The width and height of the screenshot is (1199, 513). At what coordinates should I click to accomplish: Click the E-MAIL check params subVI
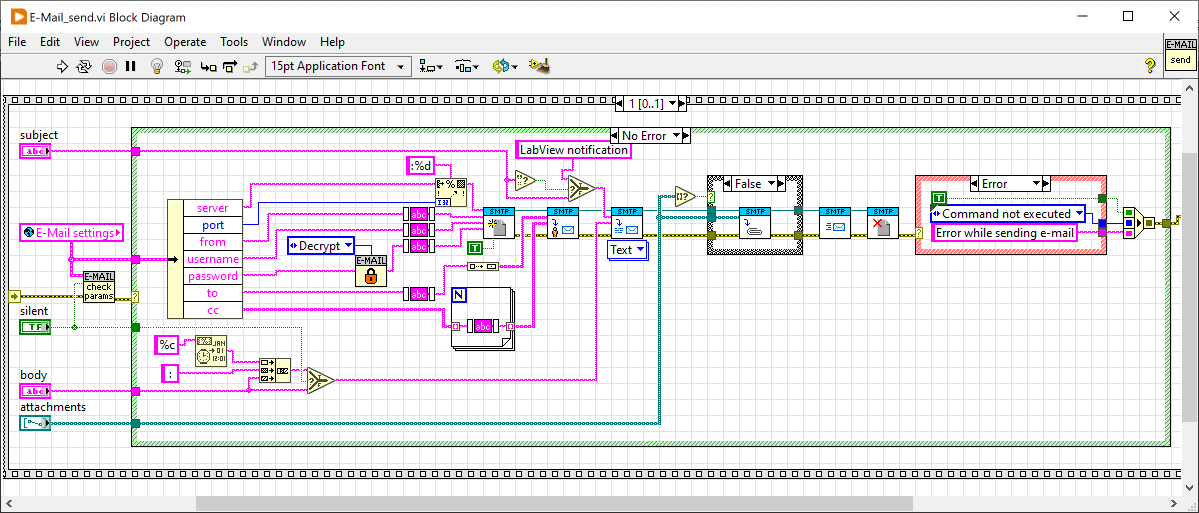[x=98, y=287]
